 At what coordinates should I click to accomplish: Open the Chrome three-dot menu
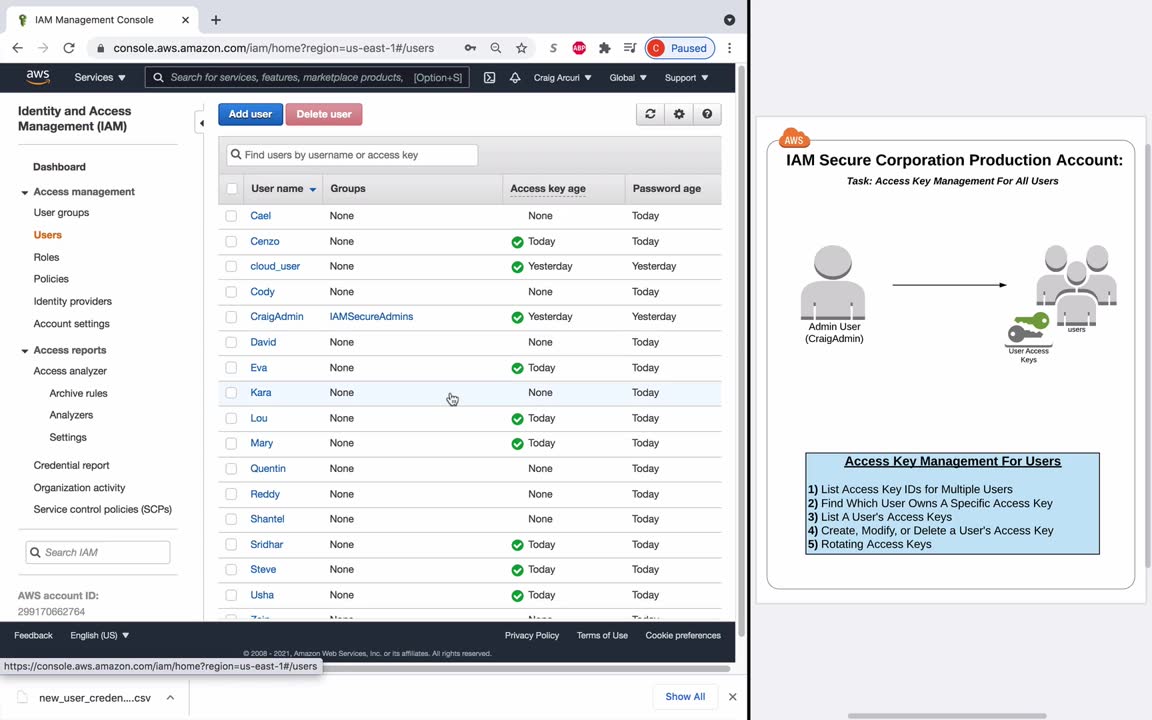(x=730, y=48)
